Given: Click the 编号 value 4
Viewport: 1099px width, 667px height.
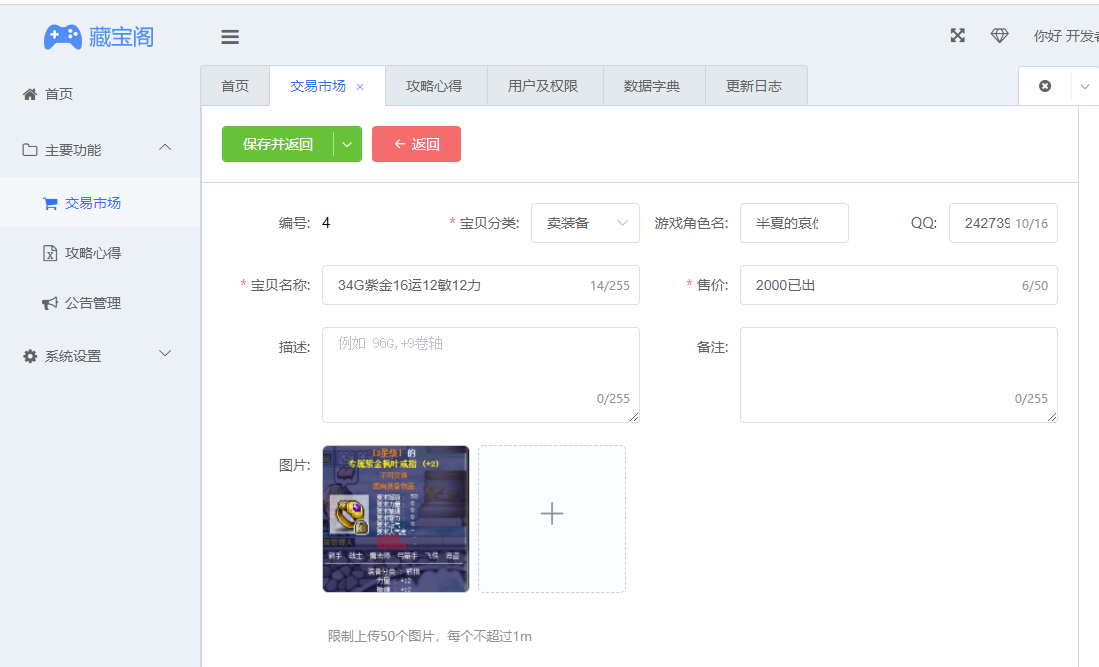Looking at the screenshot, I should click(x=326, y=223).
